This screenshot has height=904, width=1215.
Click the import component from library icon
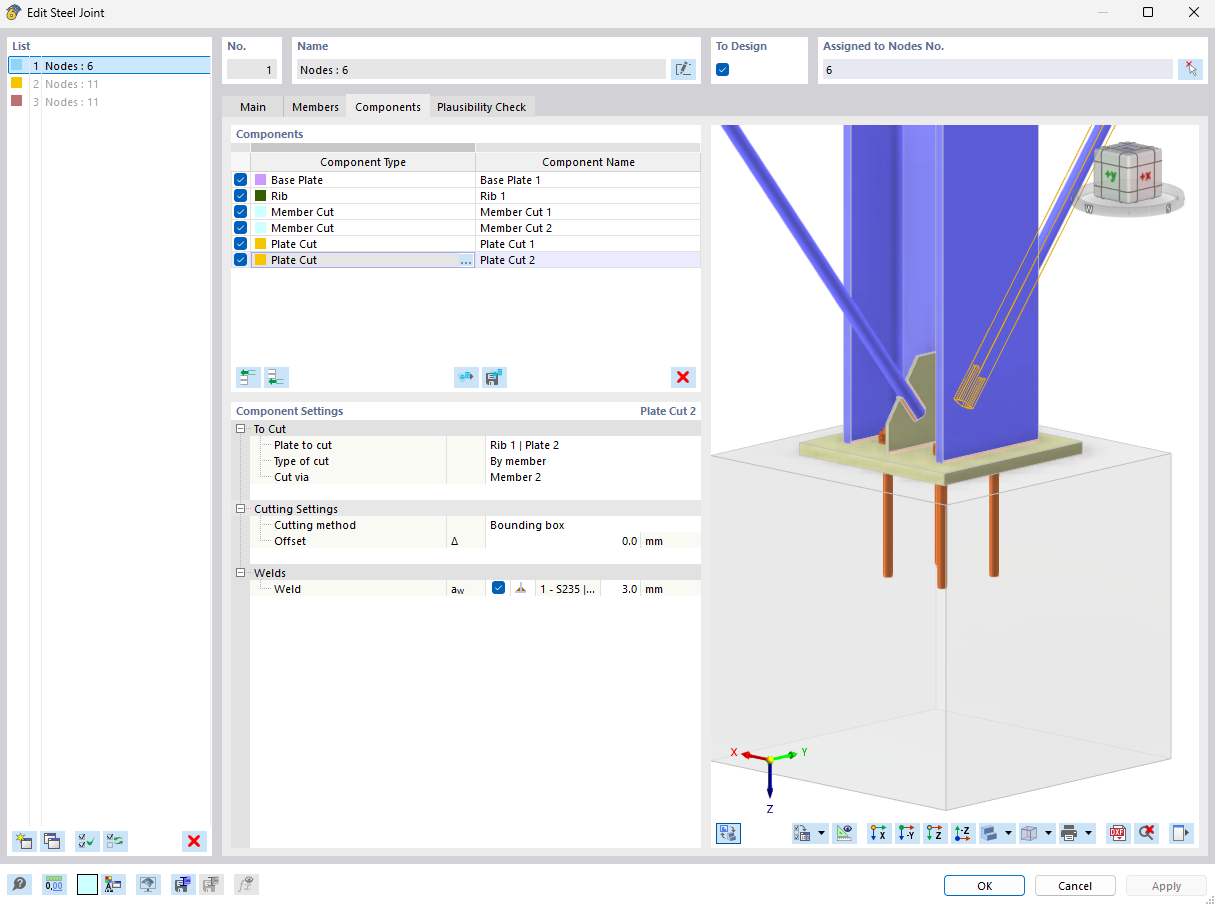(x=466, y=377)
